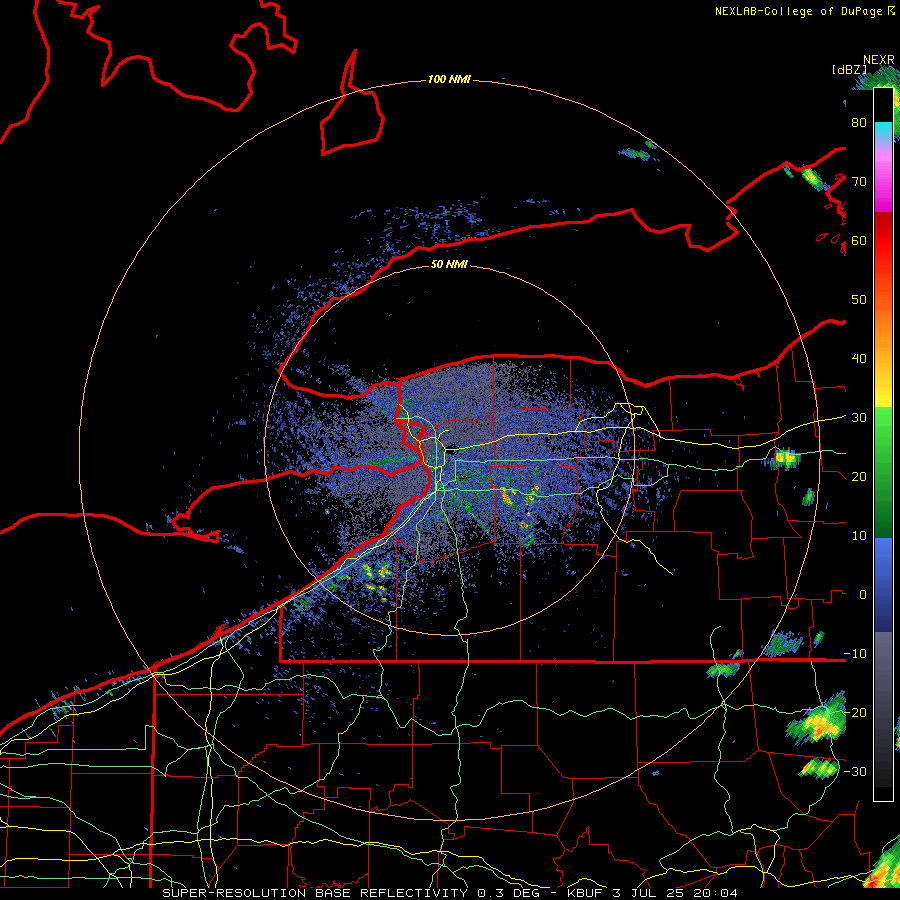The height and width of the screenshot is (900, 900).
Task: Click the 100 NMI range ring label
Action: (449, 79)
